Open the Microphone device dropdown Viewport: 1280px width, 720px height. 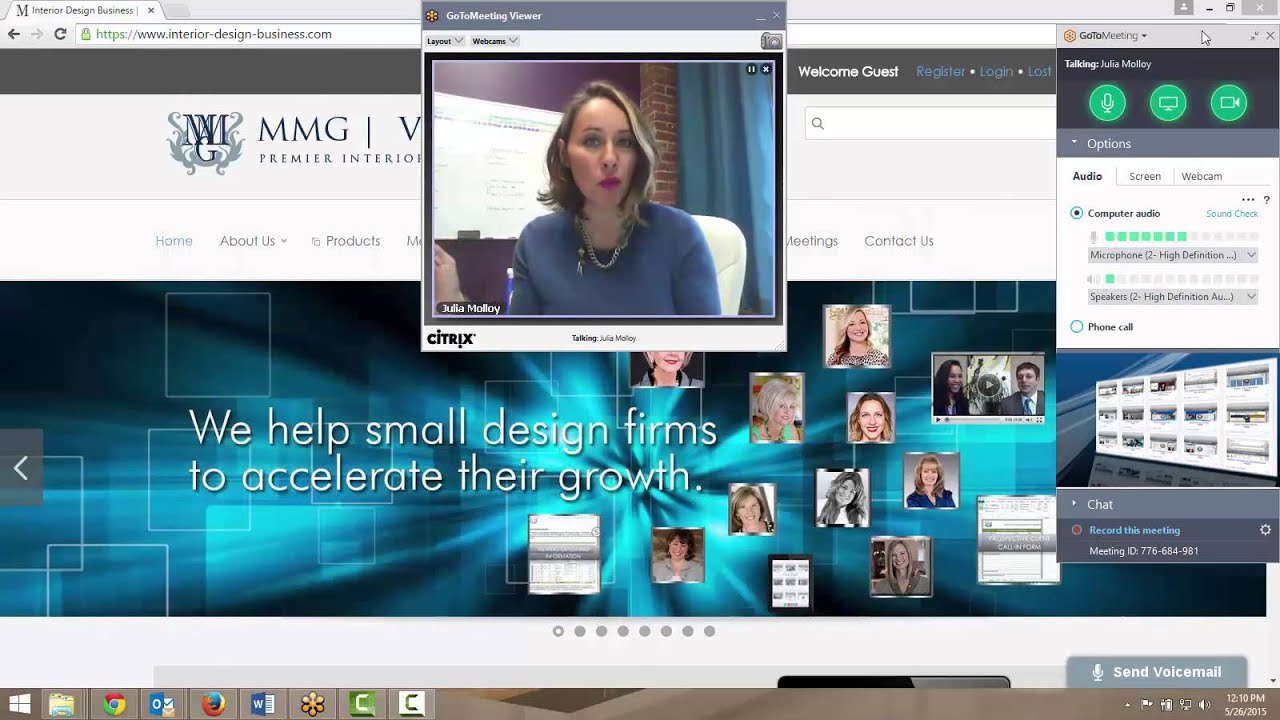tap(1172, 255)
